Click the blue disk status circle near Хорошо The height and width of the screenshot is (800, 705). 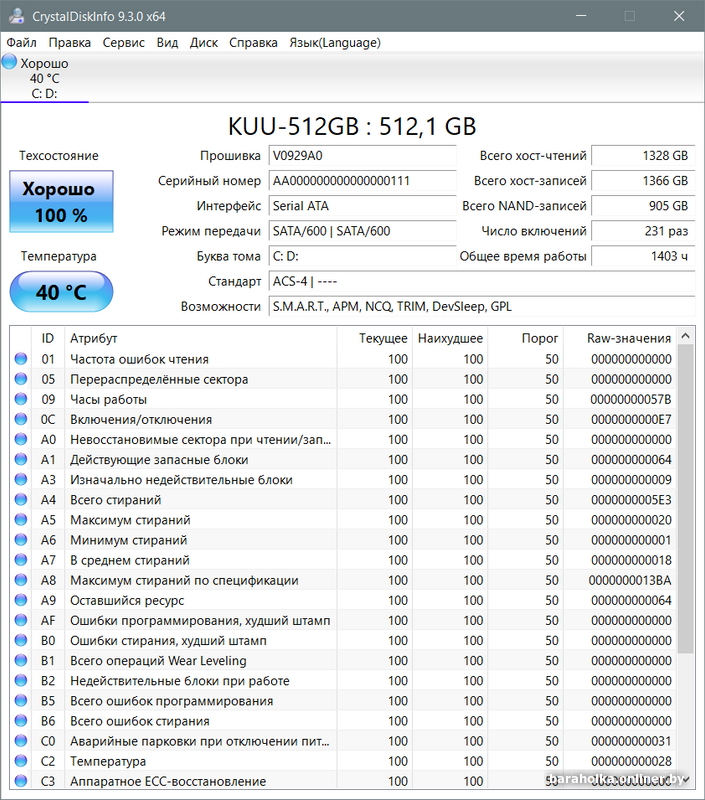tap(9, 62)
